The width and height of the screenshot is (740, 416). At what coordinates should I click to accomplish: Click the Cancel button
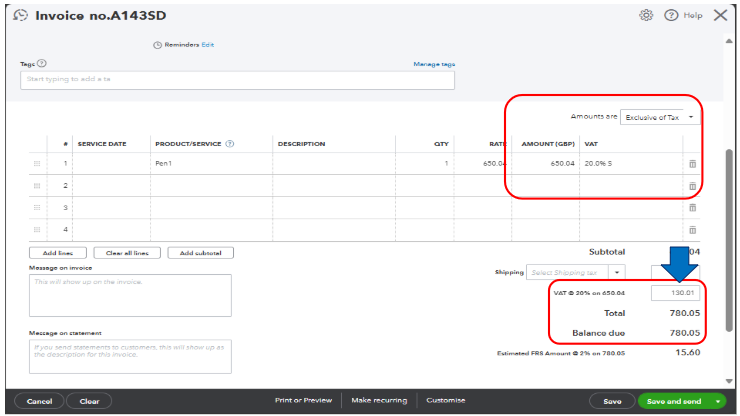40,401
